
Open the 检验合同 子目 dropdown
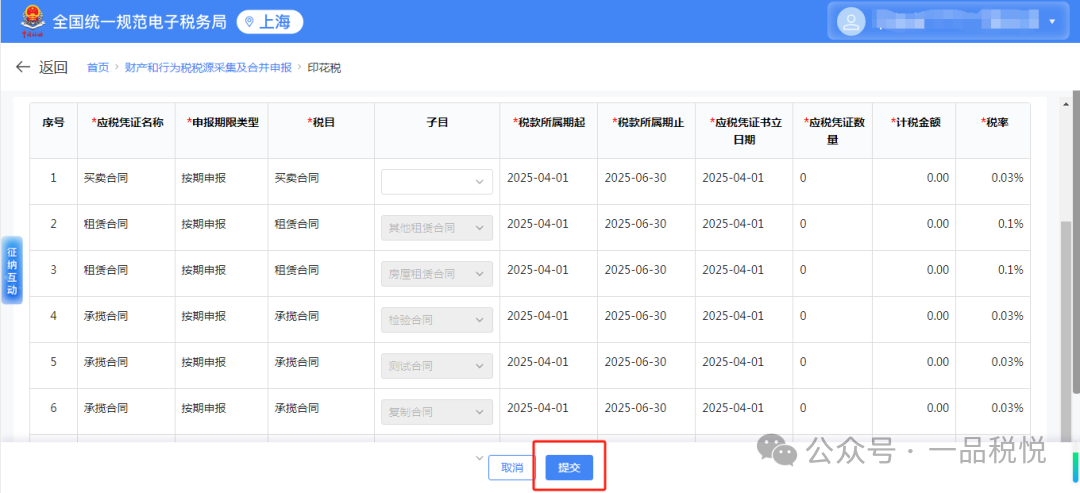pos(437,319)
